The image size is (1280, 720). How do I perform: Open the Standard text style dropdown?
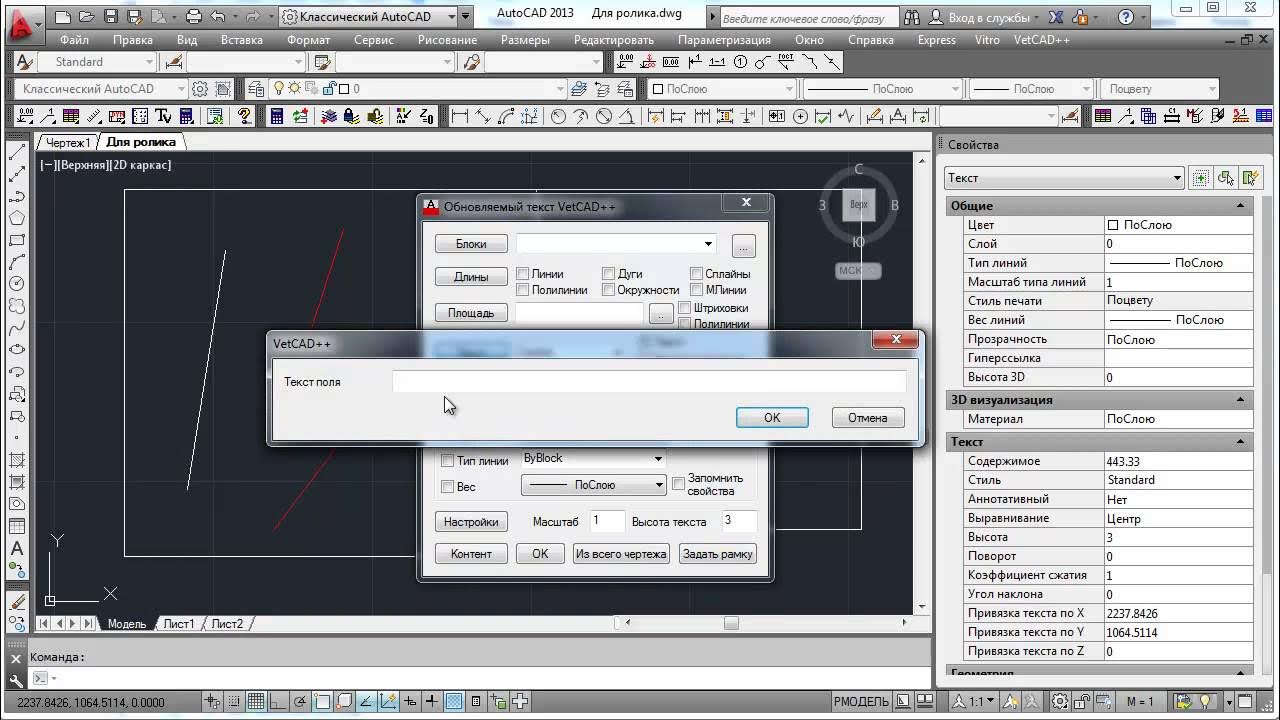pos(99,62)
